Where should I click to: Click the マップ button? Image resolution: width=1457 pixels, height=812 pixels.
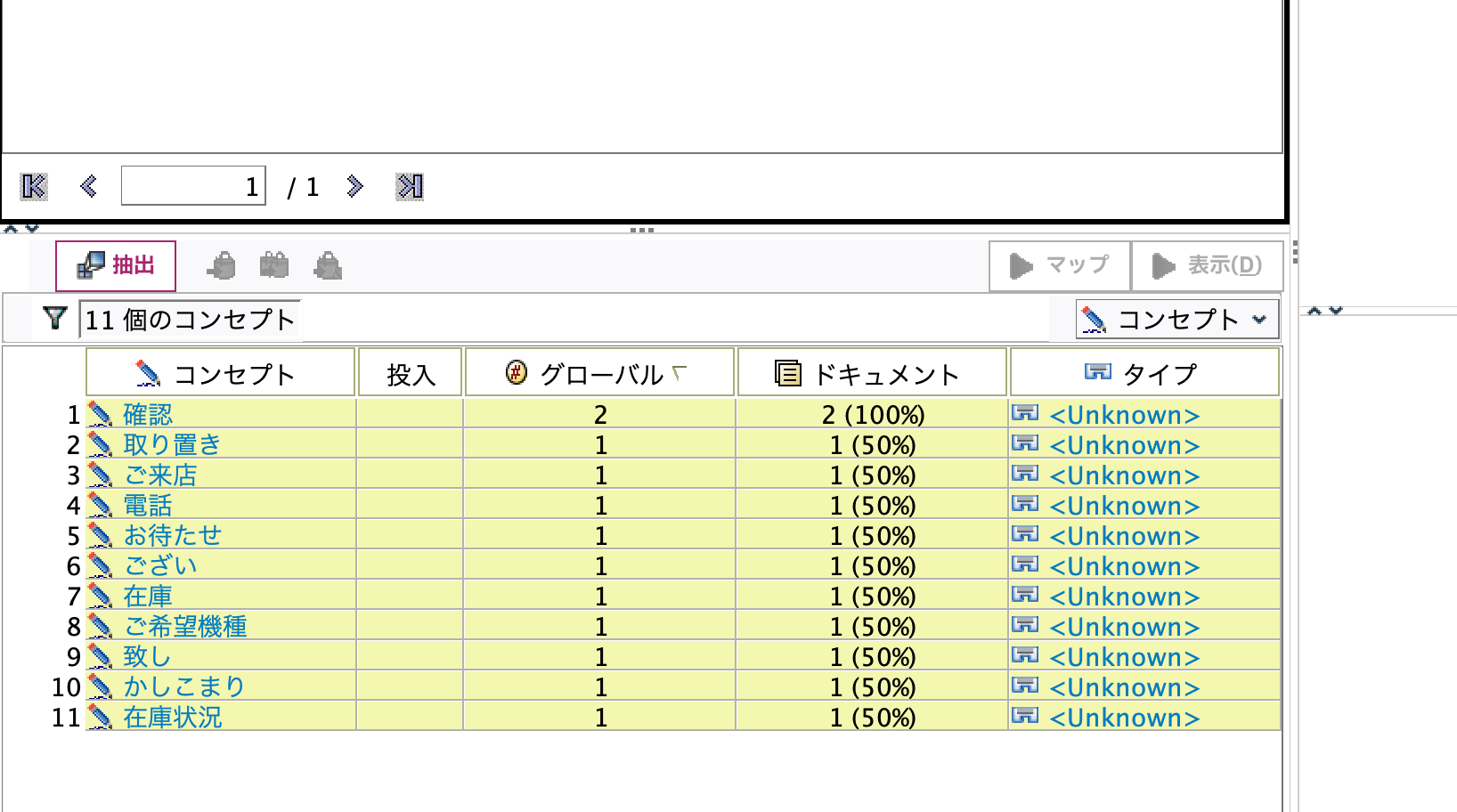1060,264
